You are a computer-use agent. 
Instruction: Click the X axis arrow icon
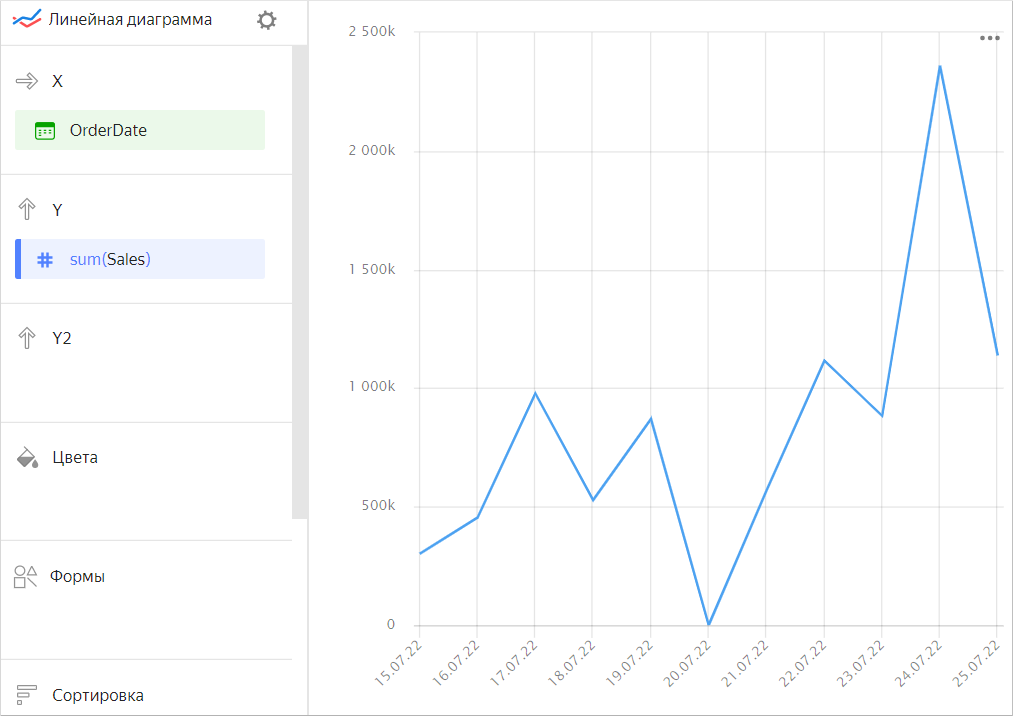coord(27,81)
